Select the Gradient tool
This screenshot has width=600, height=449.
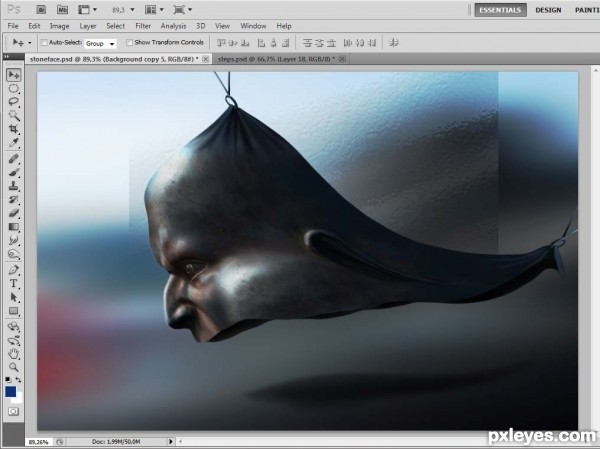pyautogui.click(x=14, y=227)
